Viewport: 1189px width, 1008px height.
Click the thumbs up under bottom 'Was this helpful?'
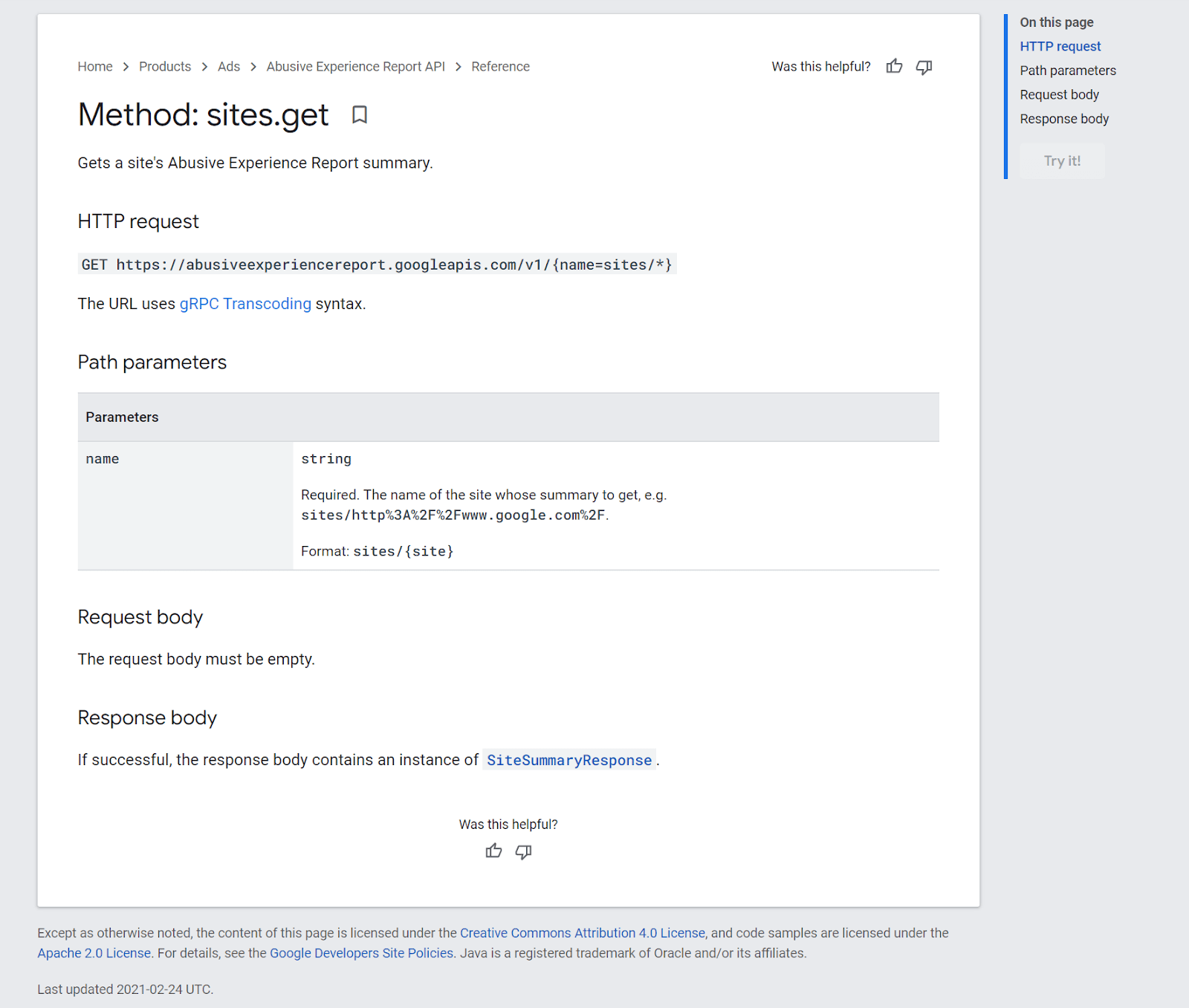(493, 851)
